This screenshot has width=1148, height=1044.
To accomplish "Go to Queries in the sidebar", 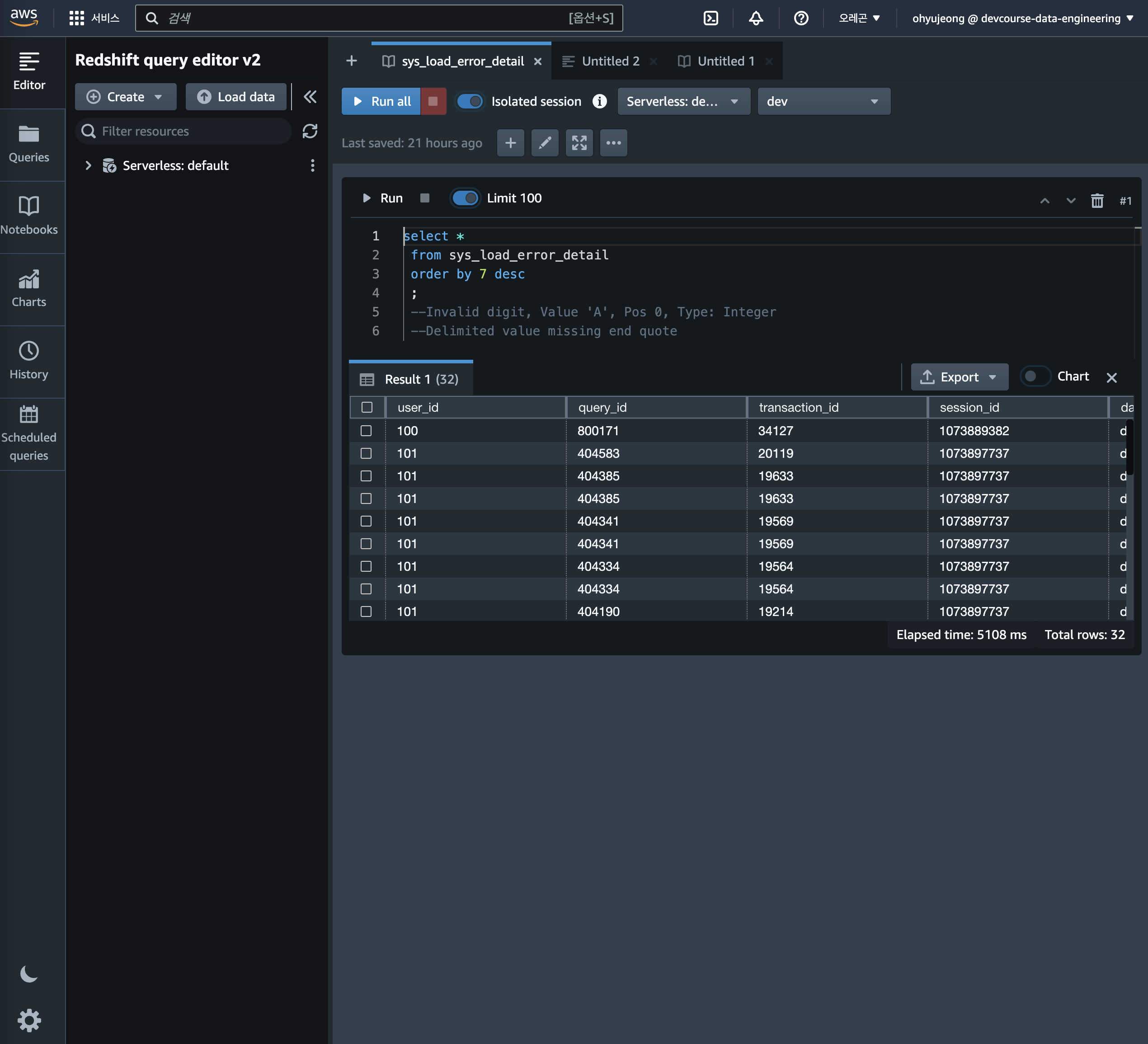I will pyautogui.click(x=29, y=145).
